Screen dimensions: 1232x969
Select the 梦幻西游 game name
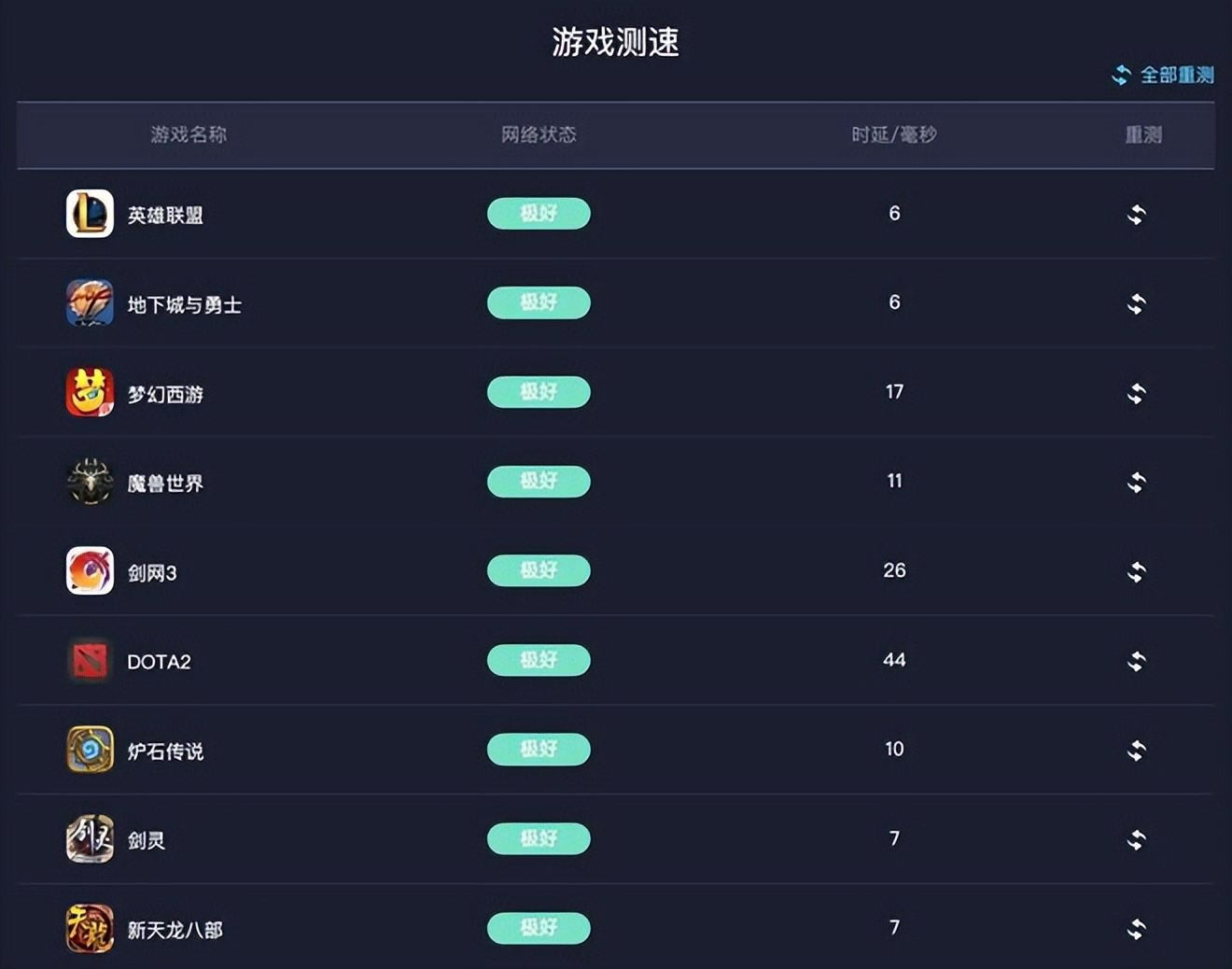165,394
